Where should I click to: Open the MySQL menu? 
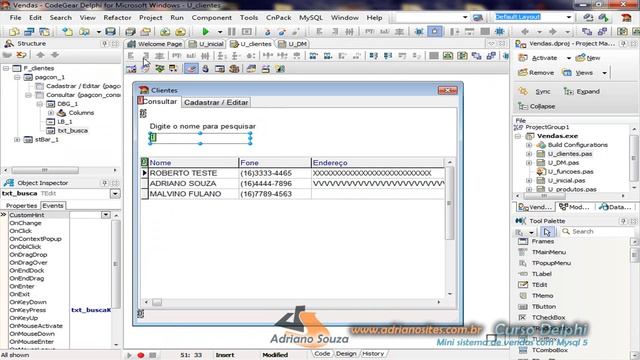pyautogui.click(x=311, y=18)
